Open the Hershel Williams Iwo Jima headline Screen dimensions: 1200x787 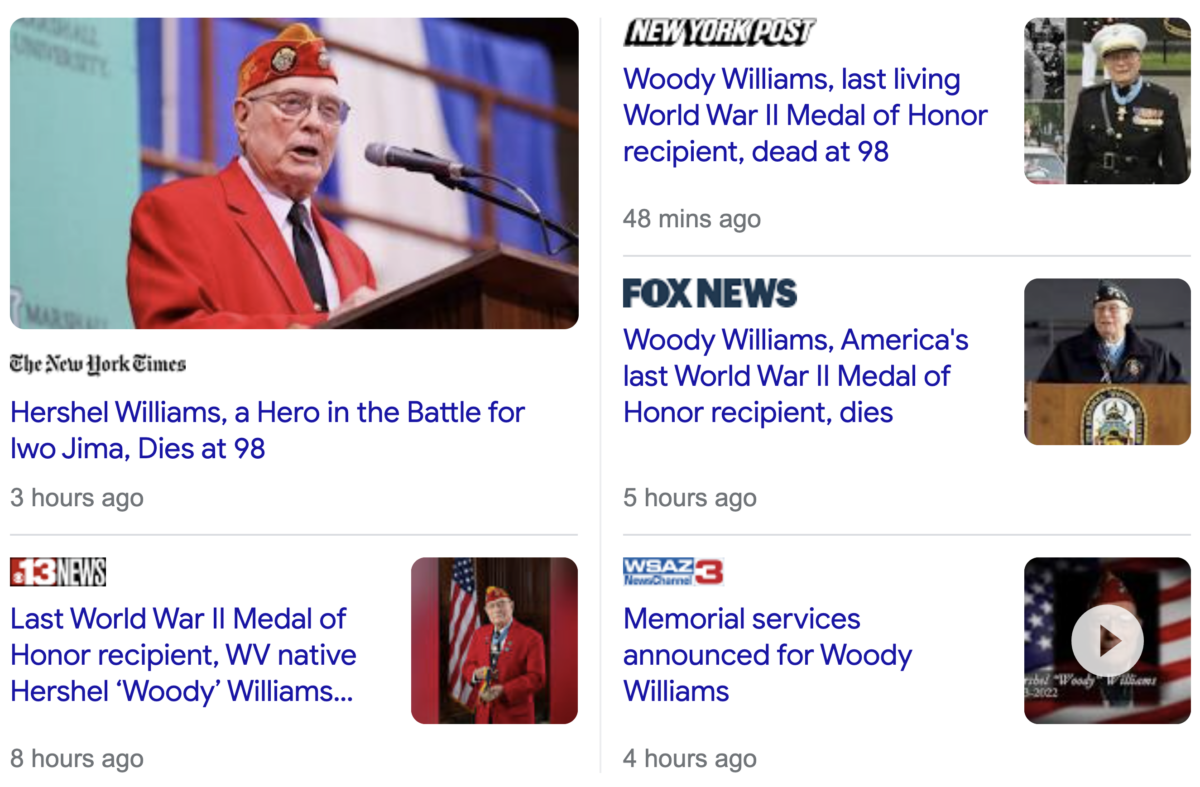267,430
